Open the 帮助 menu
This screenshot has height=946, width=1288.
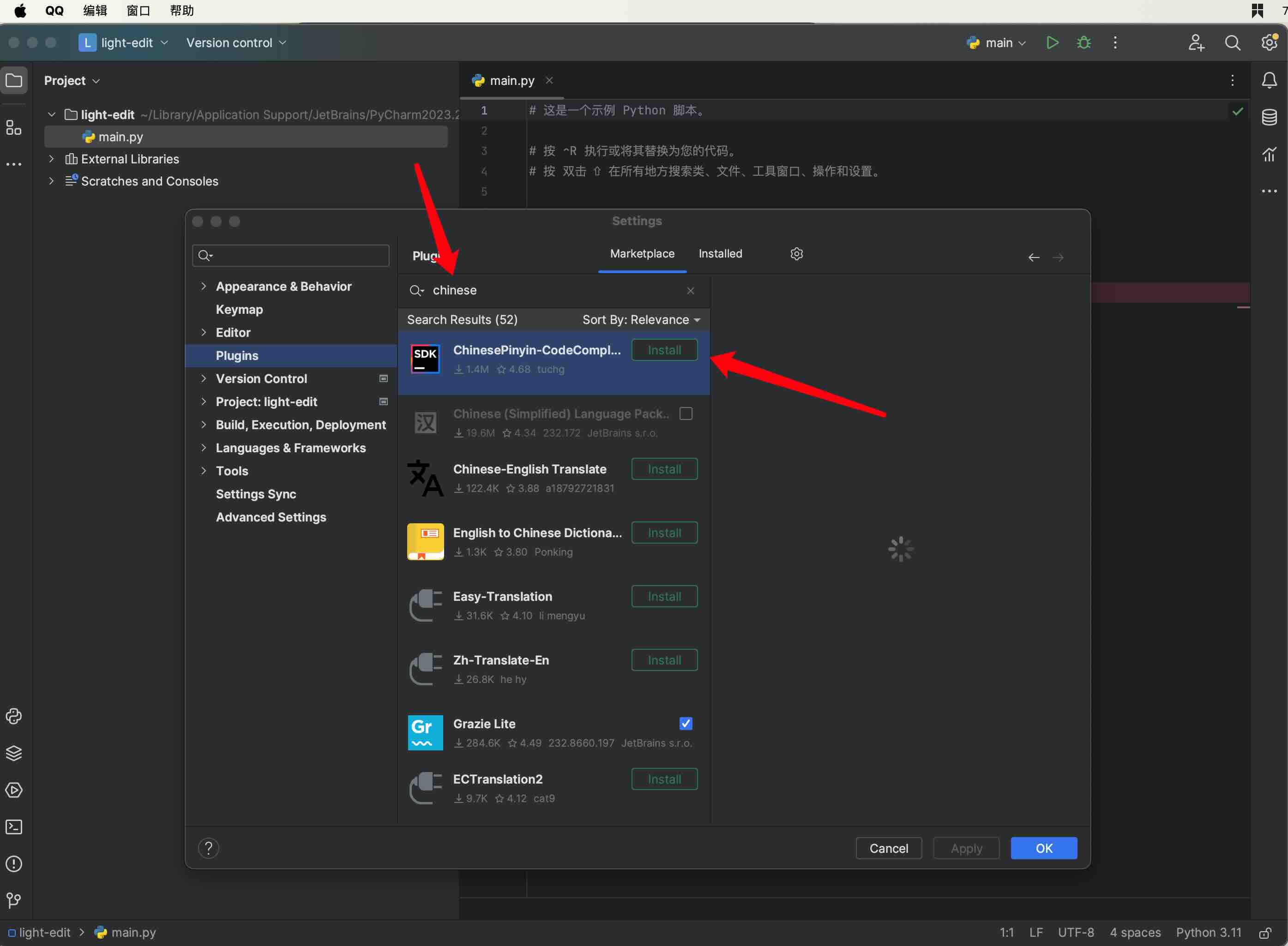tap(181, 10)
